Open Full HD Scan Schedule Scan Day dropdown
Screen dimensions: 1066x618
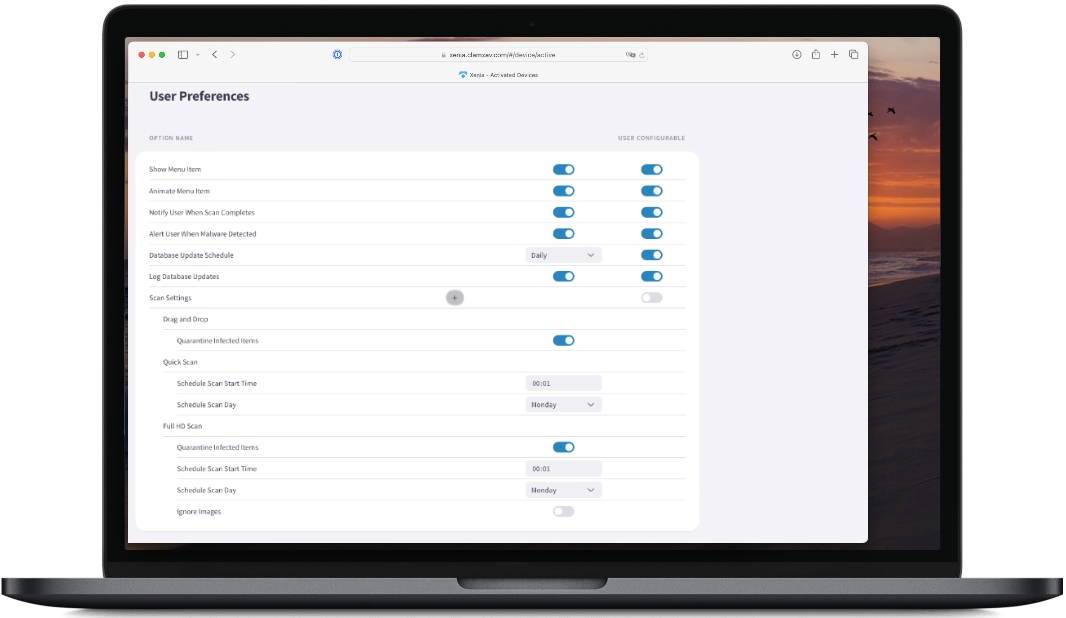pos(563,491)
